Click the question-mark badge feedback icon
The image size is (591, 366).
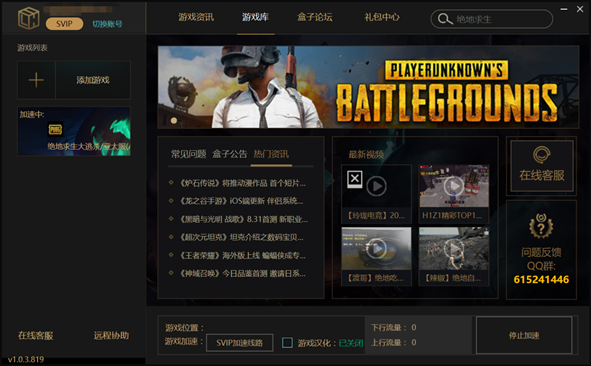click(541, 226)
